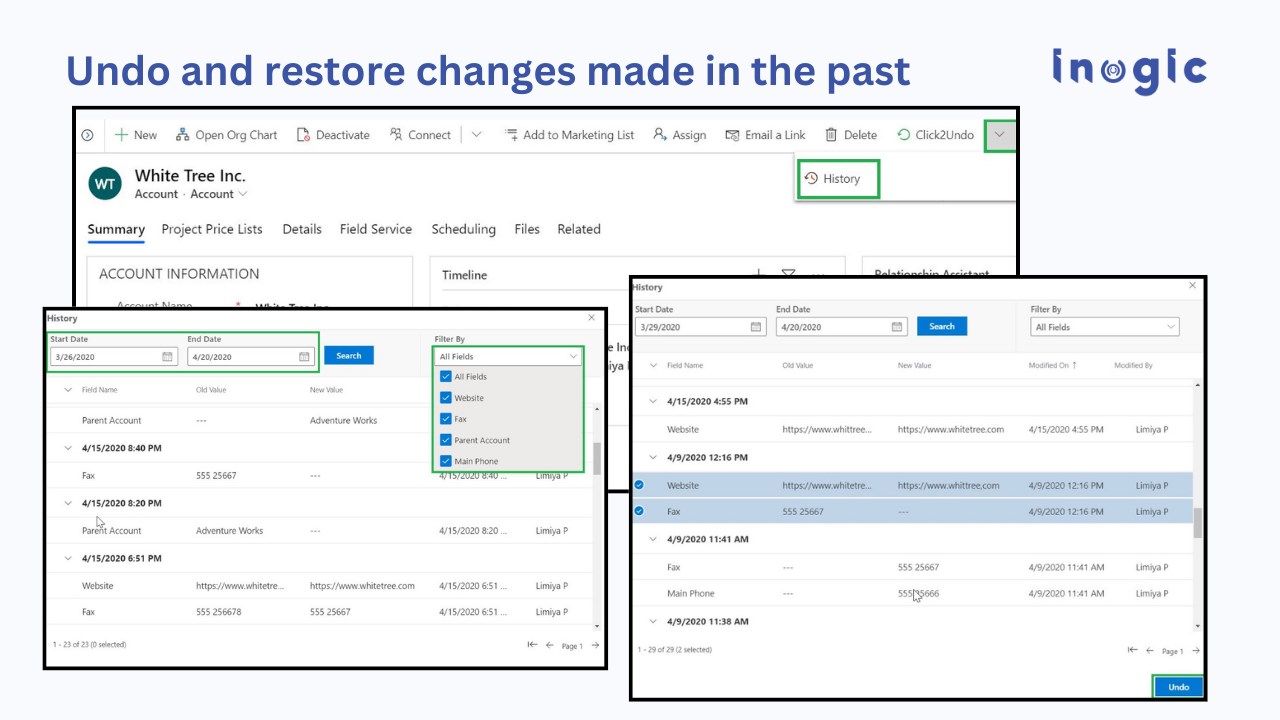Click the Assign command
1280x720 pixels.
pos(679,135)
